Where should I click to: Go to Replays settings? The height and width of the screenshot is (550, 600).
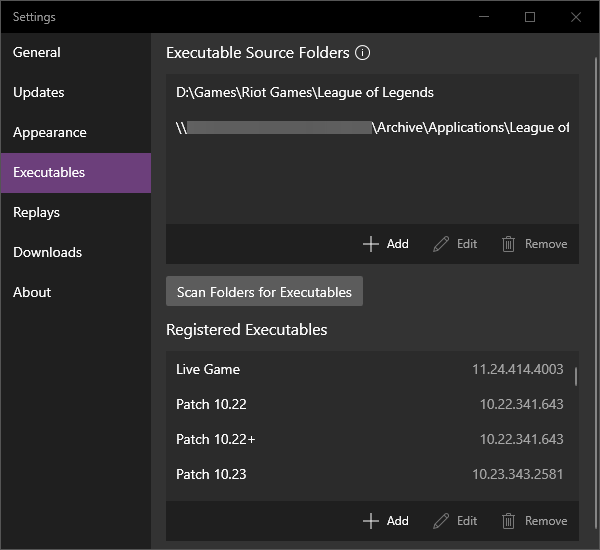tap(76, 212)
